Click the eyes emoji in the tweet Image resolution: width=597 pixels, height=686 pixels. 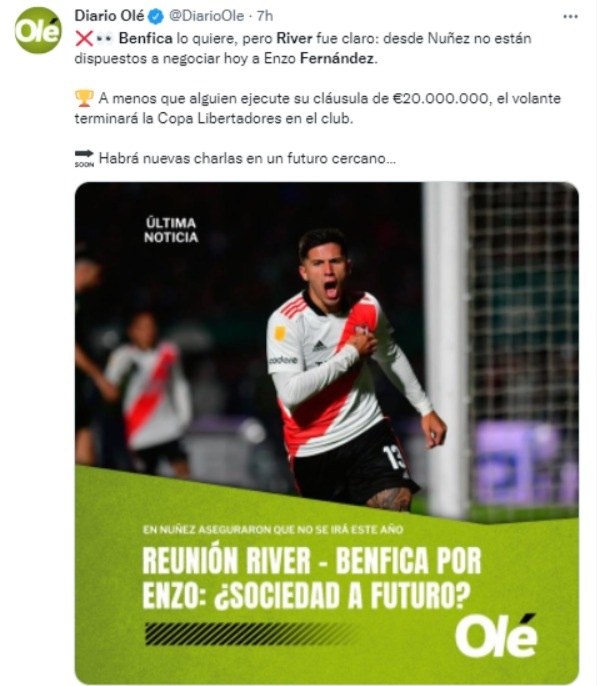click(104, 38)
